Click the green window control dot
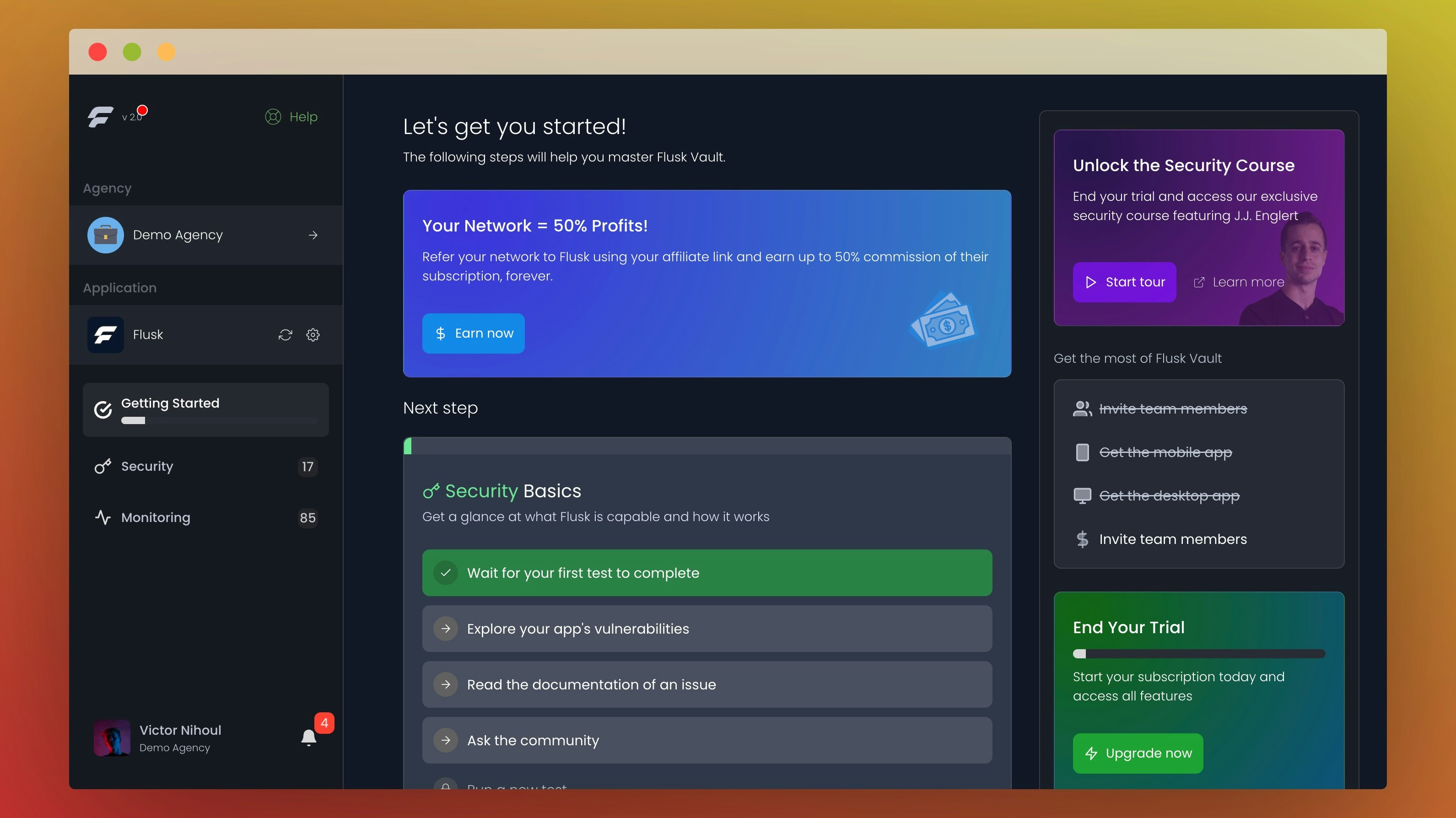Screen dimensions: 1456x818 point(132,52)
